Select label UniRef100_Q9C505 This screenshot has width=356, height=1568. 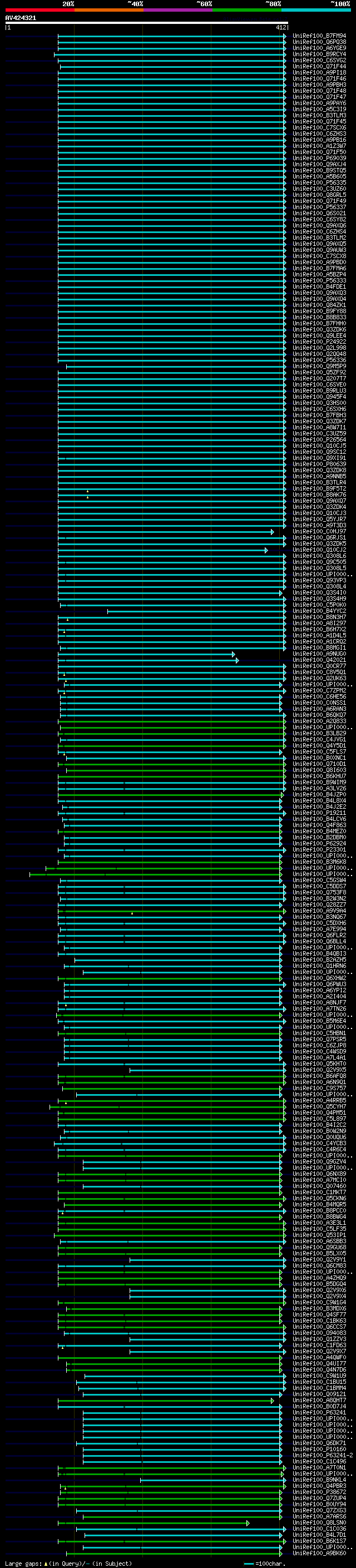coord(319,562)
